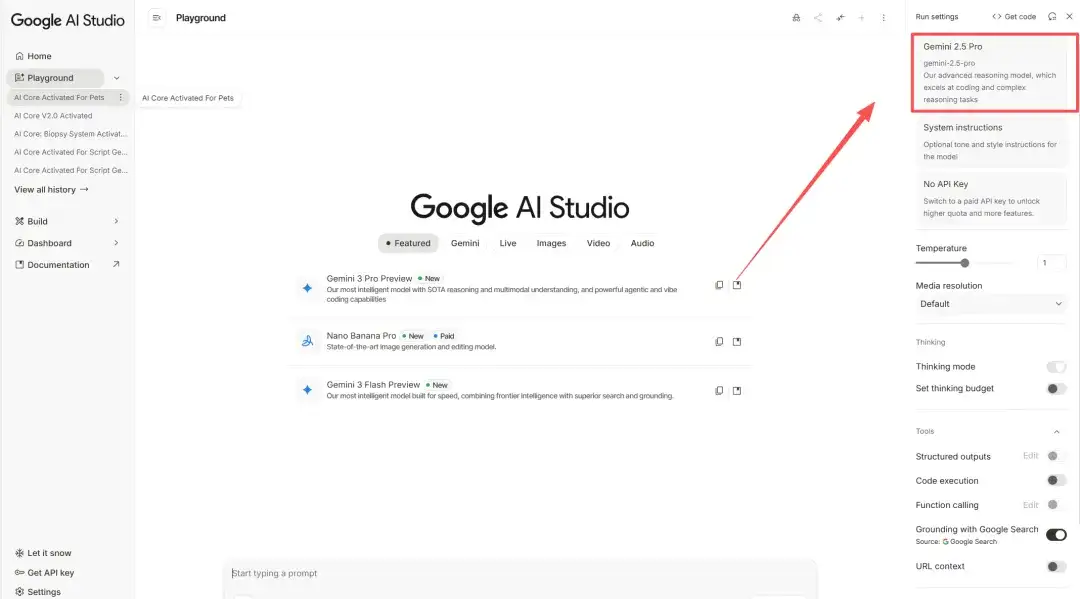Click the incognito temporary chat icon
1080x599 pixels.
(796, 18)
